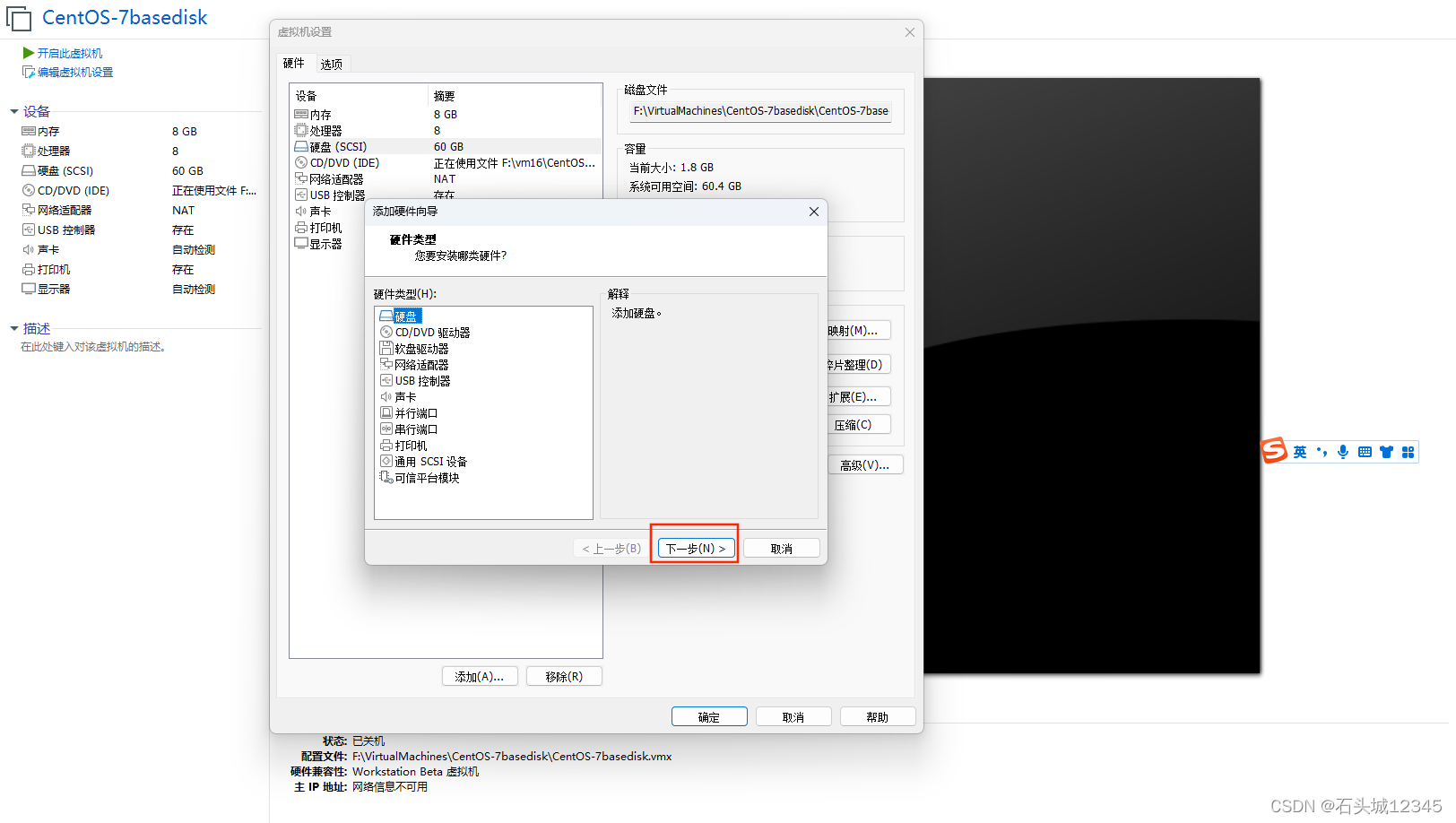Select 可信平台模块 icon in wizard list
The width and height of the screenshot is (1456, 823).
pyautogui.click(x=386, y=478)
